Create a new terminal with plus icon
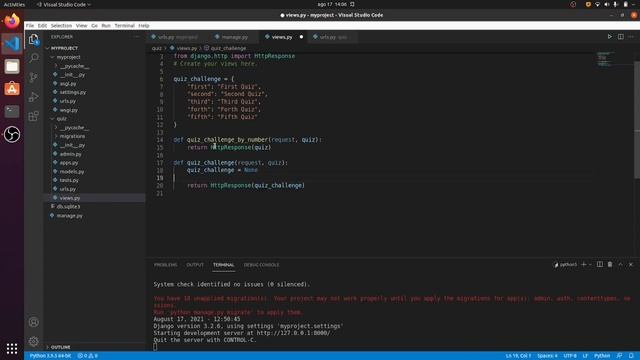The height and width of the screenshot is (360, 640). (584, 264)
